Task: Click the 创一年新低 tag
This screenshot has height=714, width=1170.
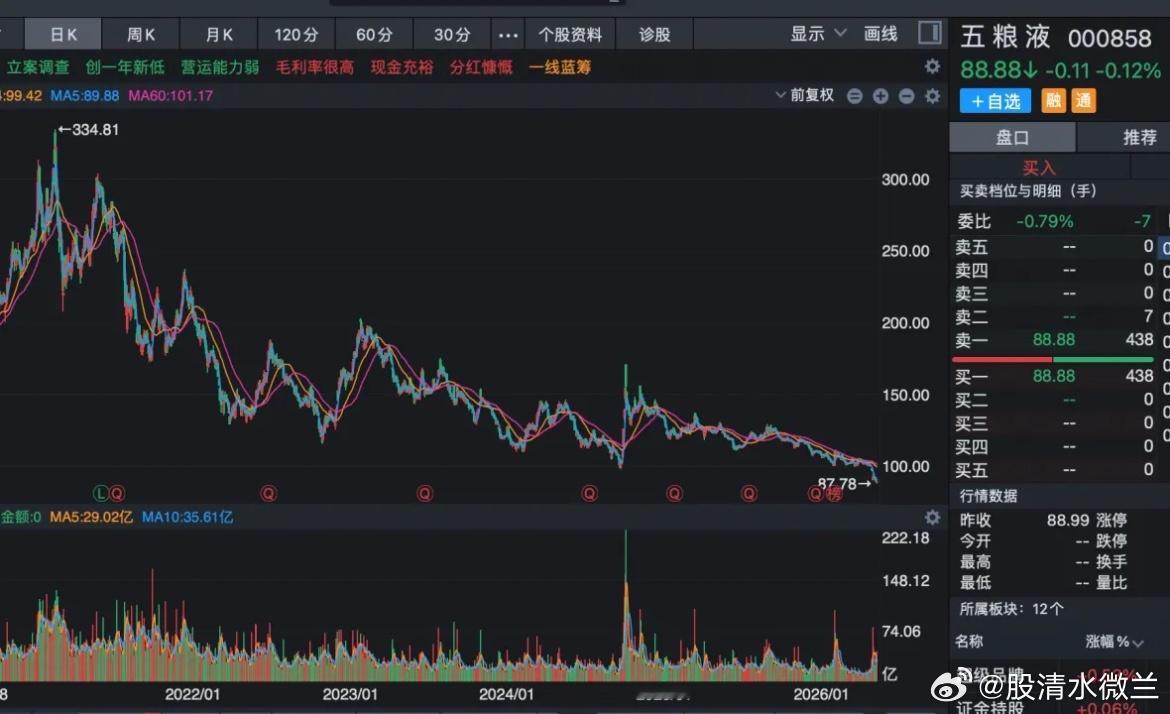Action: tap(125, 67)
